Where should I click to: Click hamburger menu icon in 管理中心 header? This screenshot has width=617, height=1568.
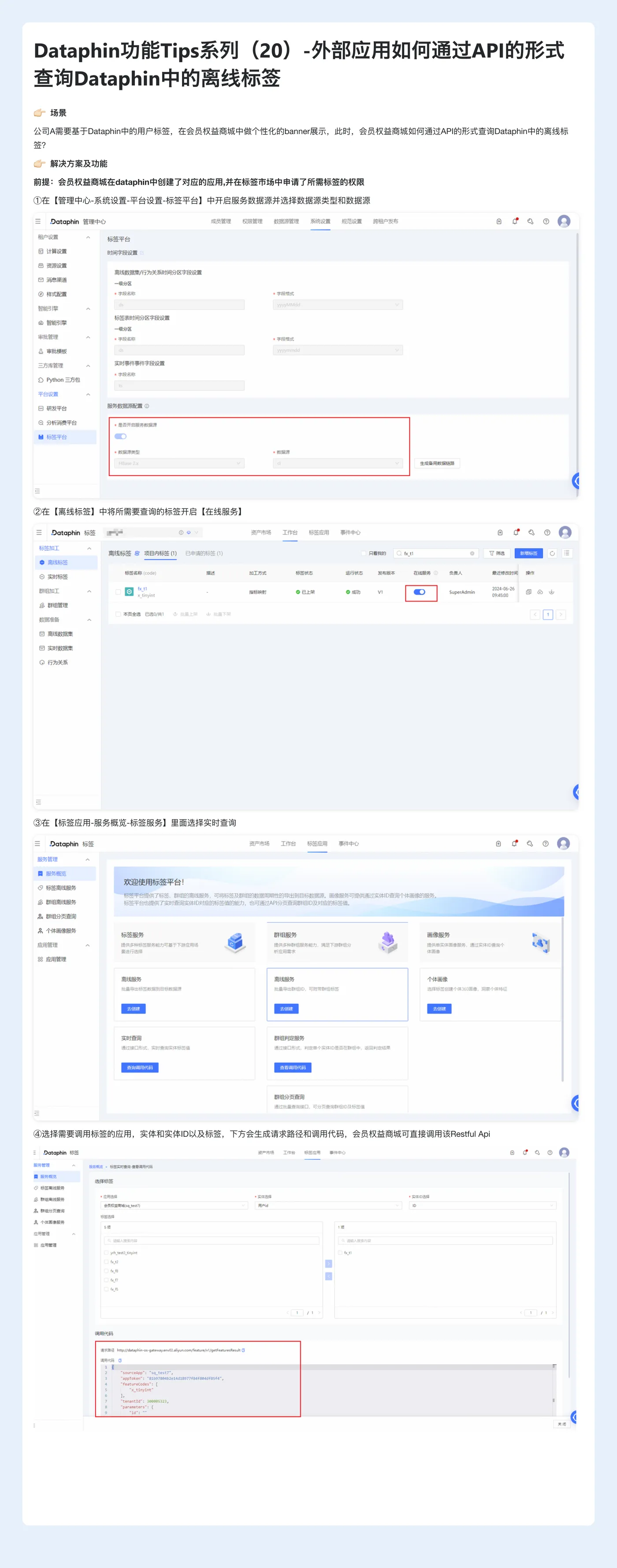click(38, 221)
